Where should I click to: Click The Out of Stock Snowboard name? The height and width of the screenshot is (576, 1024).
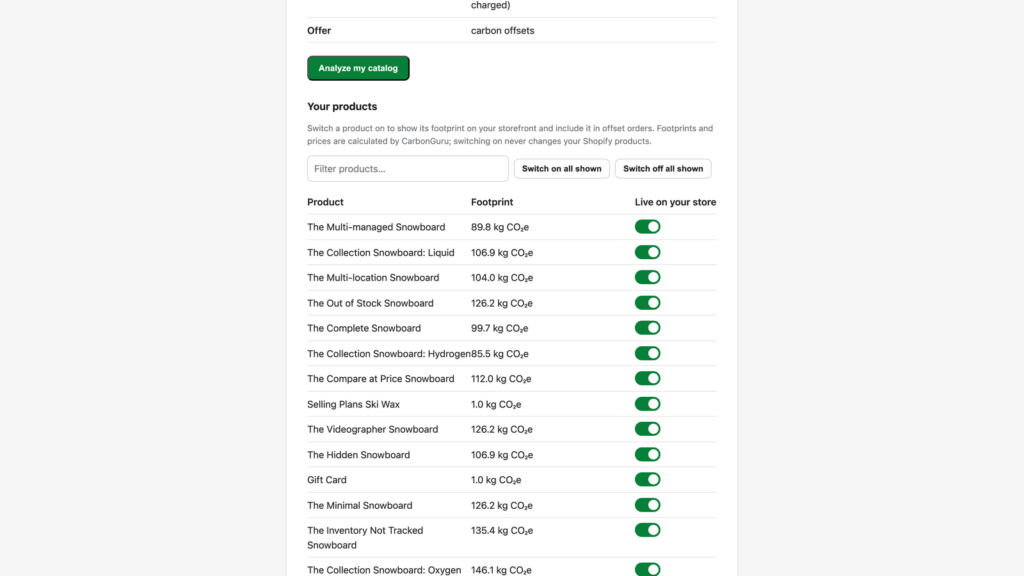click(x=370, y=303)
